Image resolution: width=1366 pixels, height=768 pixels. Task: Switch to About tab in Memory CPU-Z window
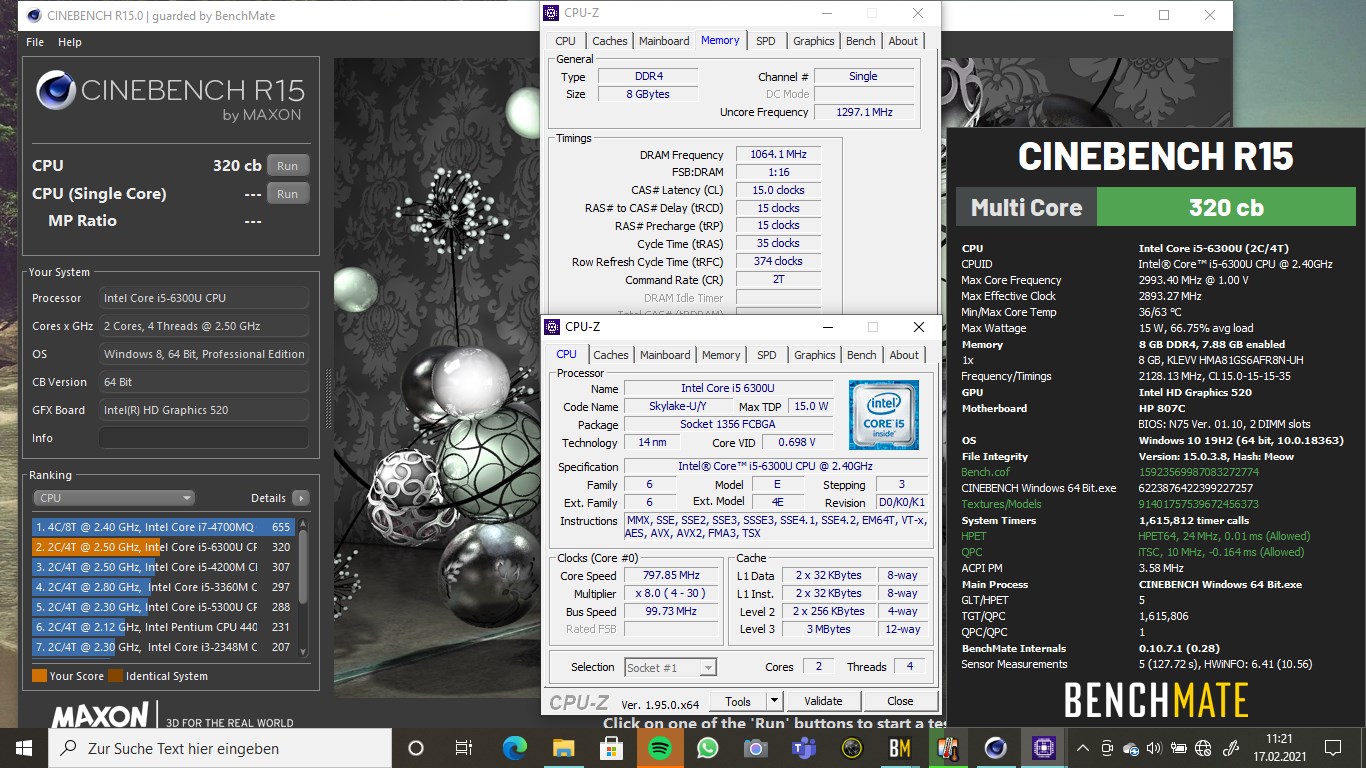903,41
